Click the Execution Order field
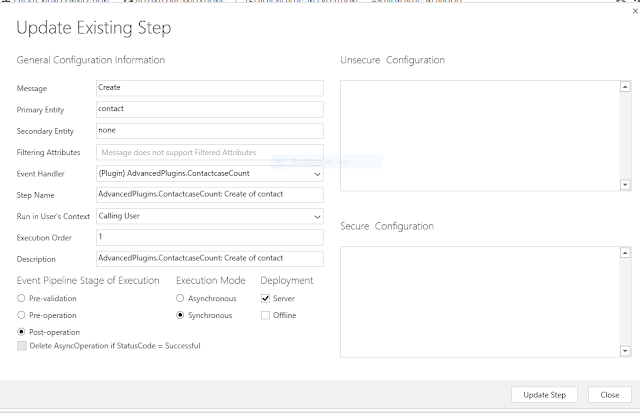640x415 pixels. tap(209, 237)
